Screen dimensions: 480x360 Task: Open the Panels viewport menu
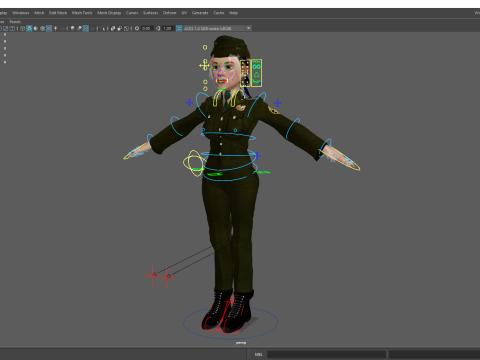point(15,22)
